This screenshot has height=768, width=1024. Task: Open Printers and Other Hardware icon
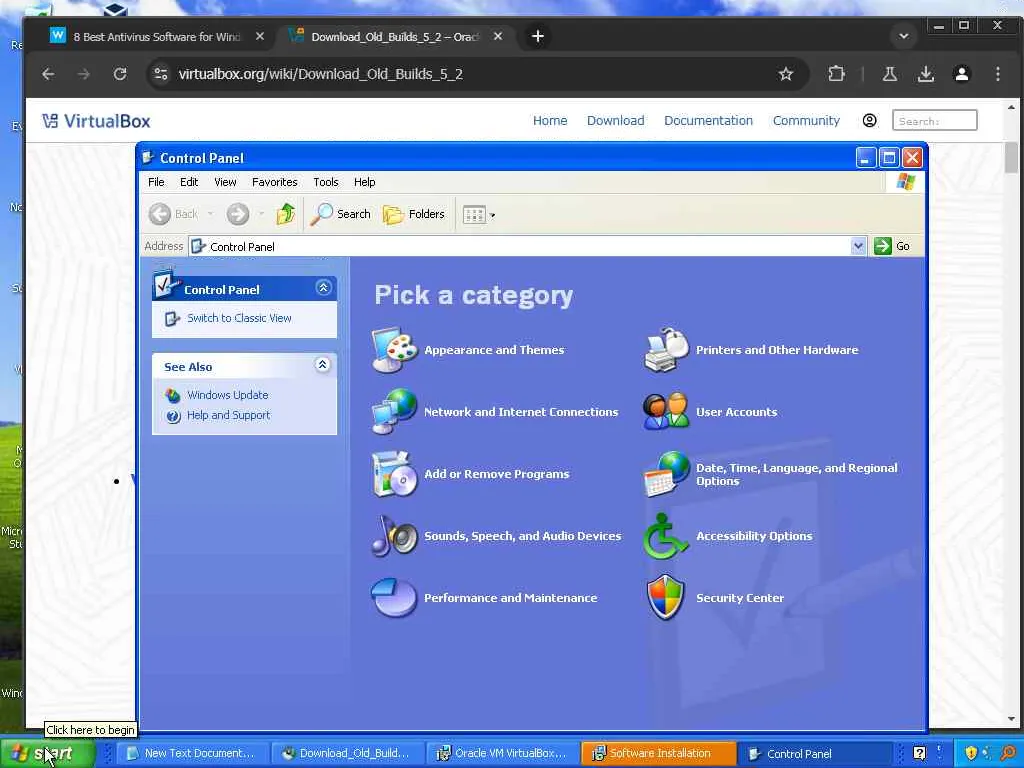(665, 350)
